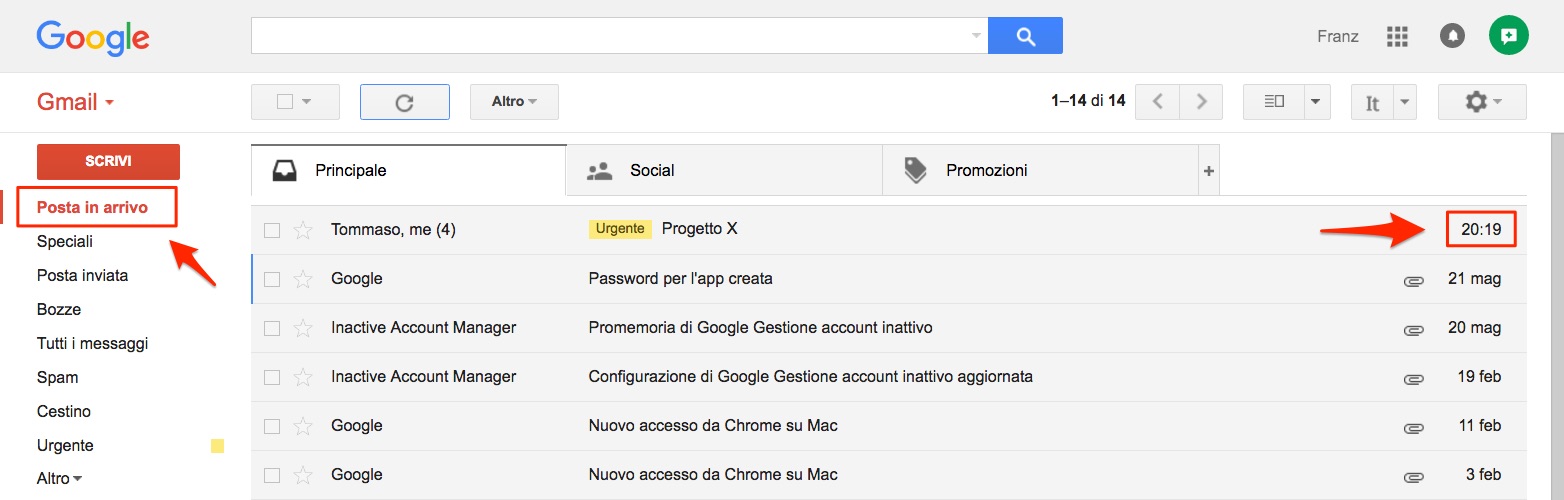Open 'Configurazione di Google Gestione account inattivo aggiornata'

tap(810, 377)
